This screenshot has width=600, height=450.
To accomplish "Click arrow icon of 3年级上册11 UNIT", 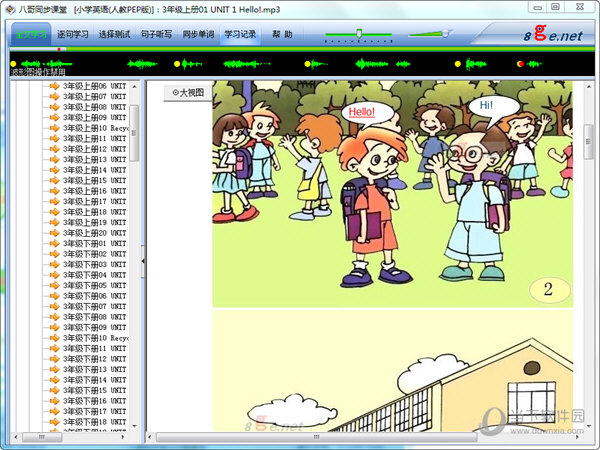I will click(54, 139).
